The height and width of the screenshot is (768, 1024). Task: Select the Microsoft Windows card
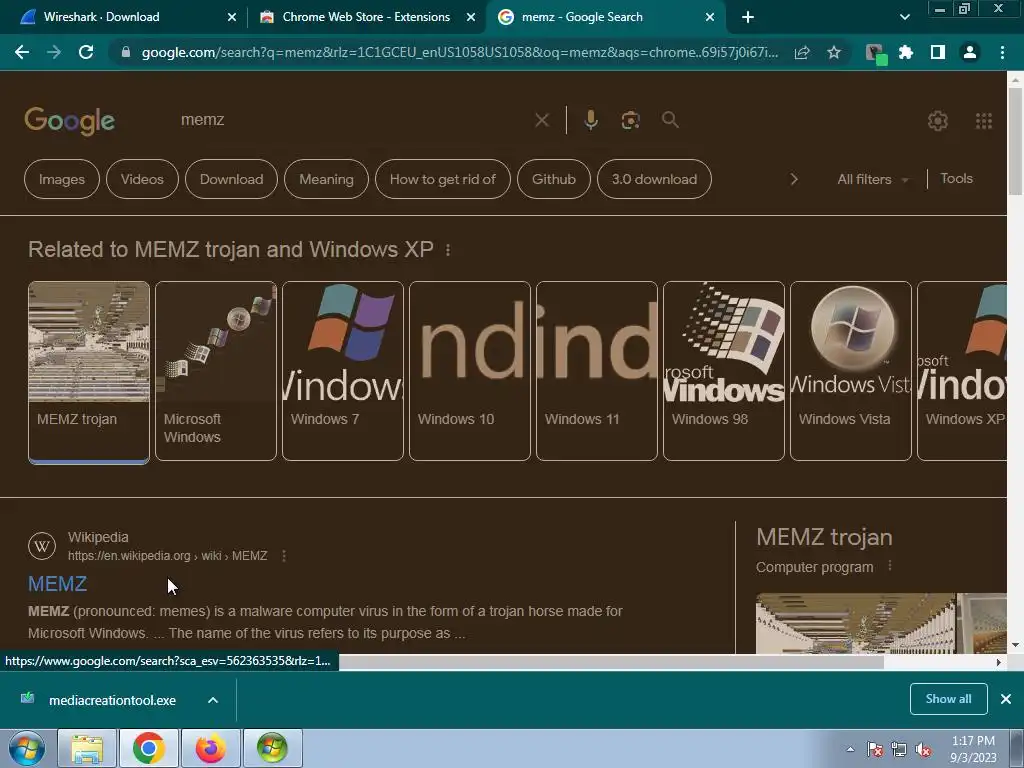[x=216, y=371]
